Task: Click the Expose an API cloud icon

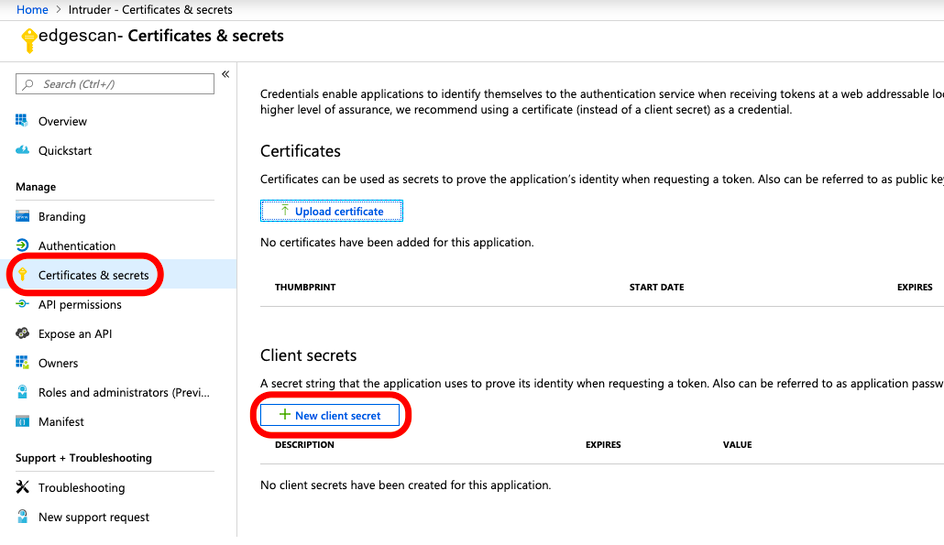Action: pyautogui.click(x=22, y=333)
